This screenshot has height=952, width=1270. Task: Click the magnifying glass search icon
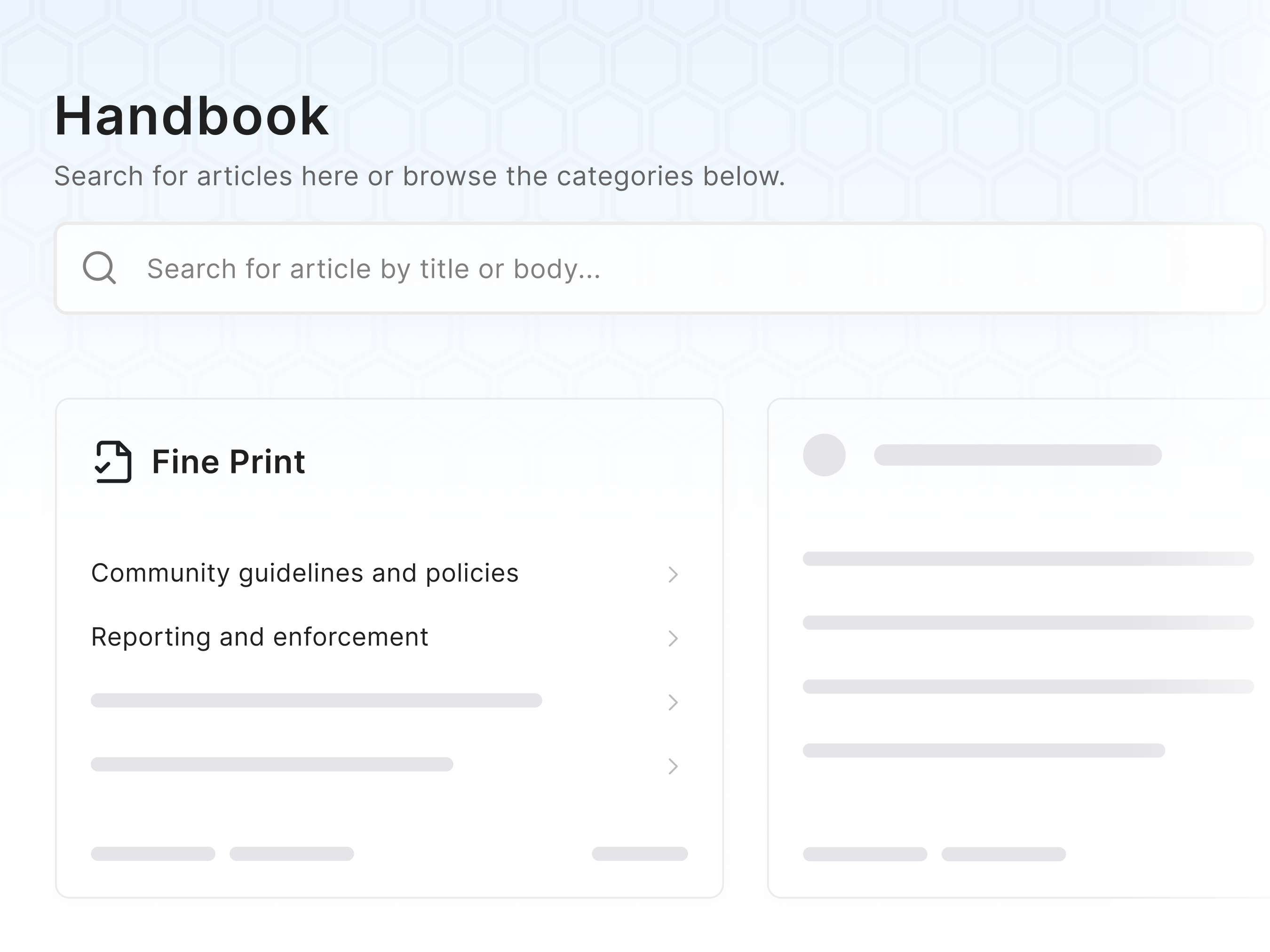99,268
